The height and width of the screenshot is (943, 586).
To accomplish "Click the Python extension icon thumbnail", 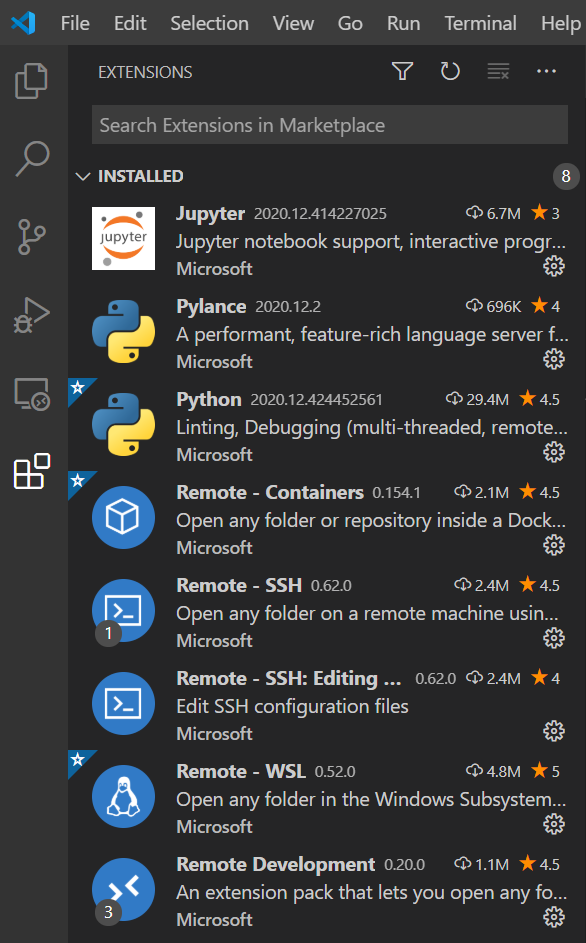I will coord(124,424).
